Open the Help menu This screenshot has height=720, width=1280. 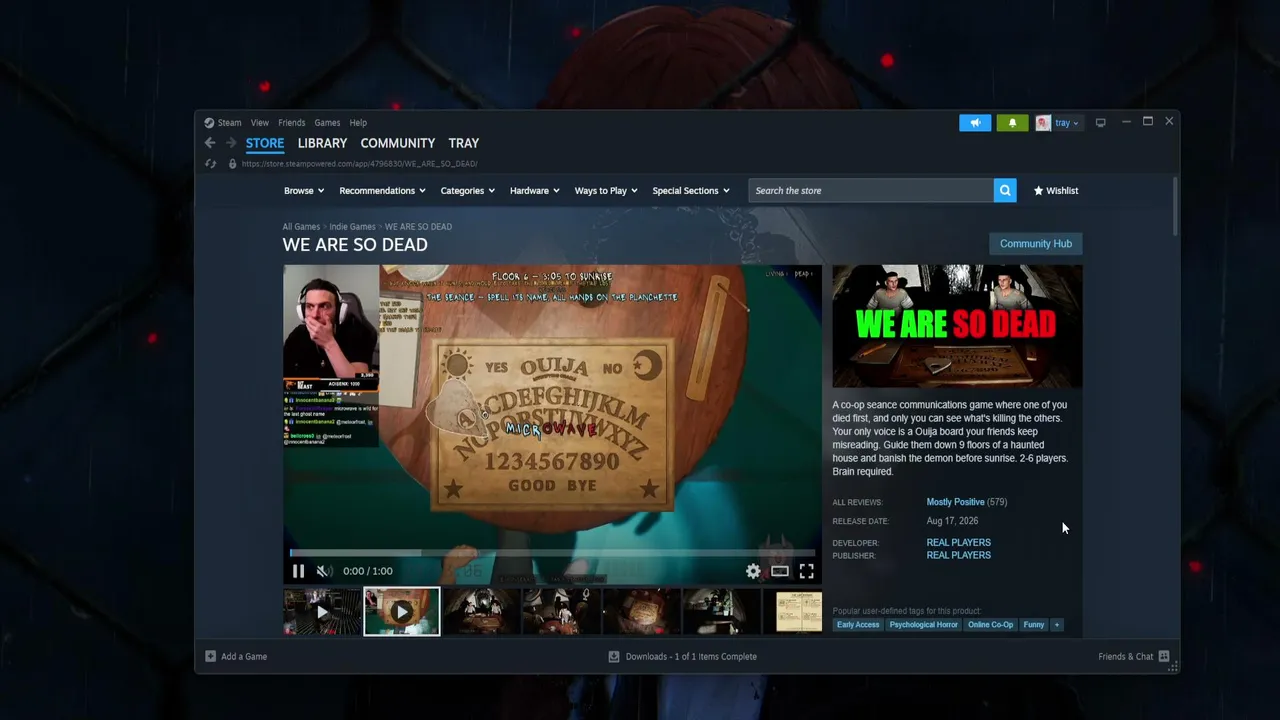tap(358, 123)
